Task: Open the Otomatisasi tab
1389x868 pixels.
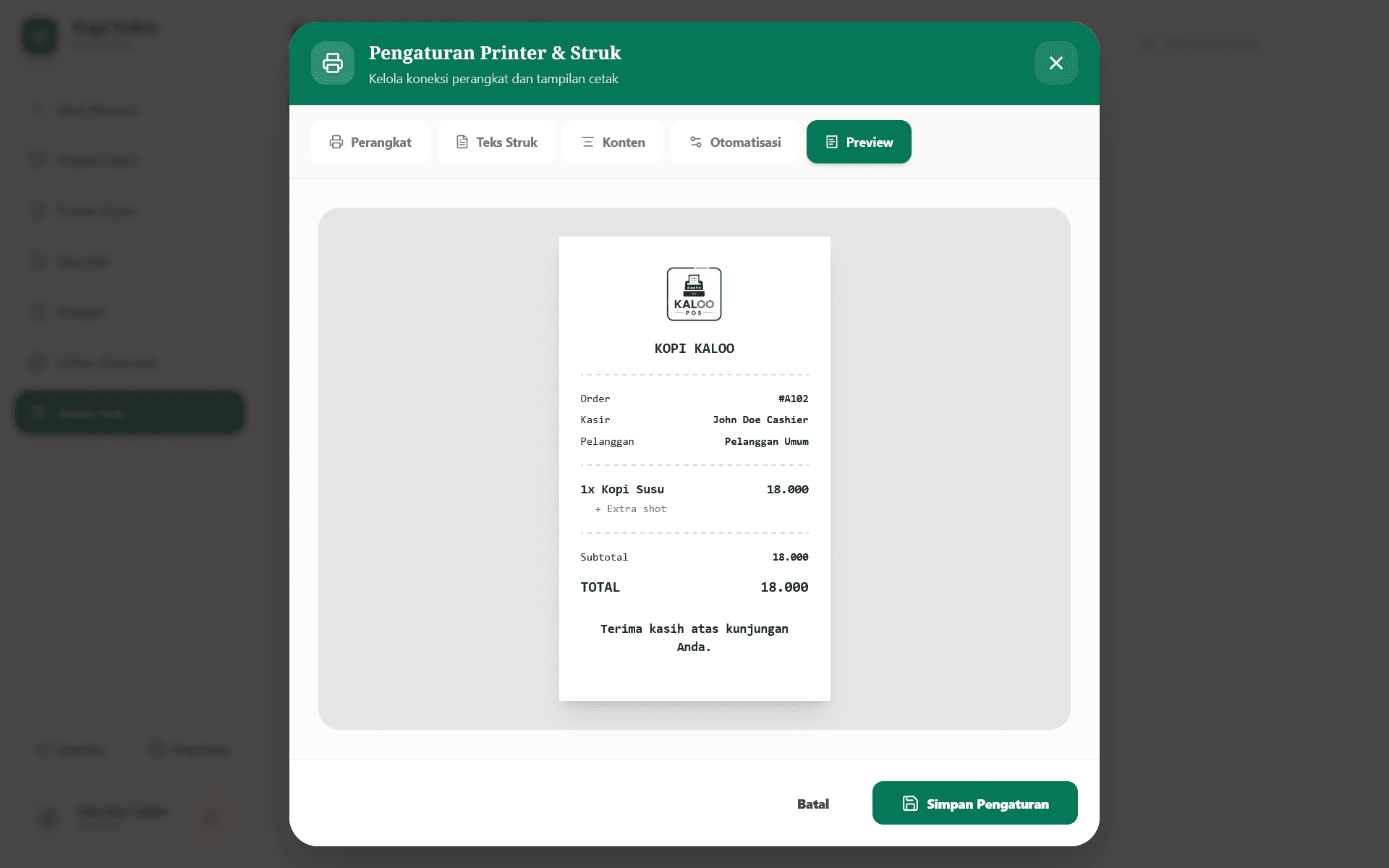Action: 735,142
